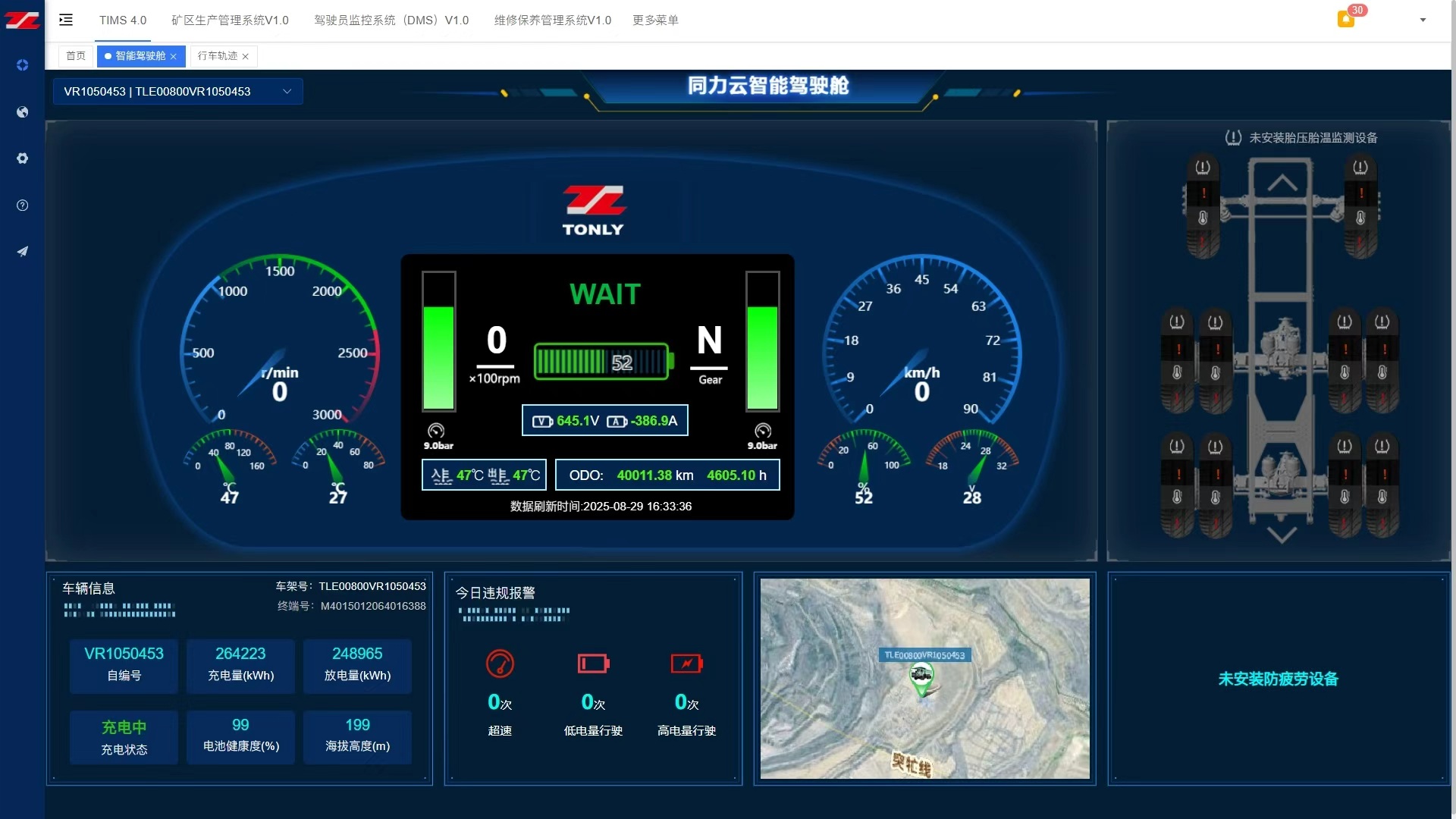Image resolution: width=1456 pixels, height=819 pixels.
Task: Click the Tonly logo in sidebar
Action: [x=22, y=20]
